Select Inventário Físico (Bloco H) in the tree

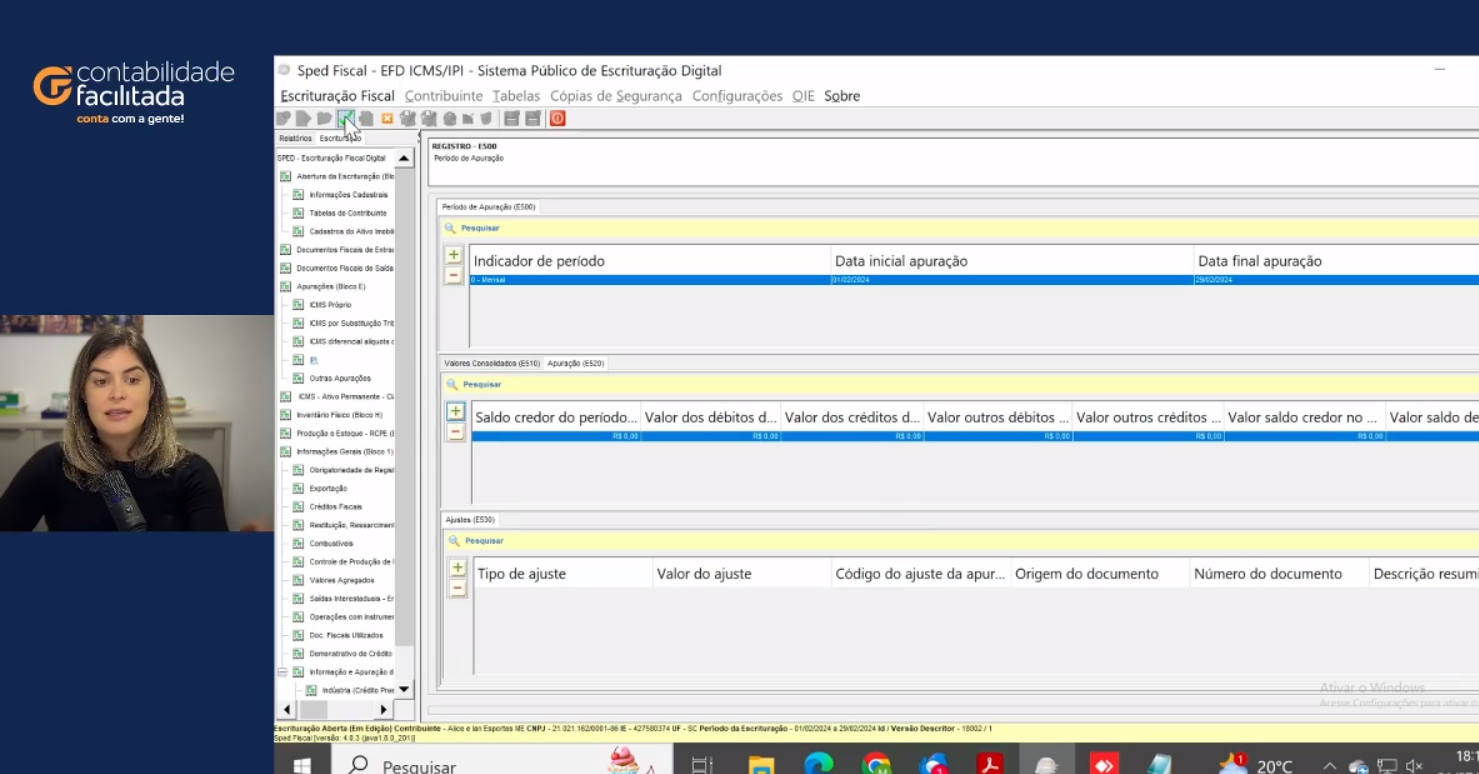[340, 415]
